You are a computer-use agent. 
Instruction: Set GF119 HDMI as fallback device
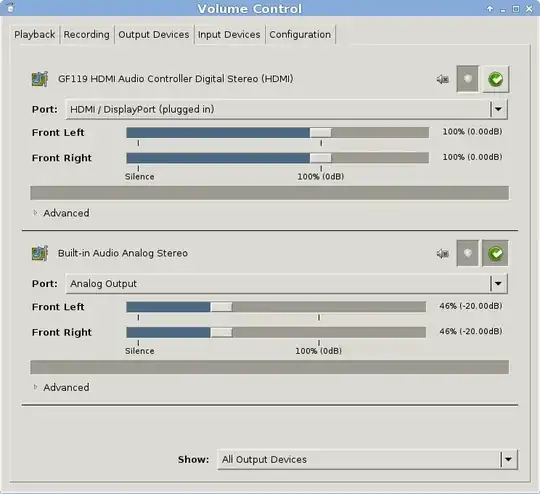click(495, 79)
